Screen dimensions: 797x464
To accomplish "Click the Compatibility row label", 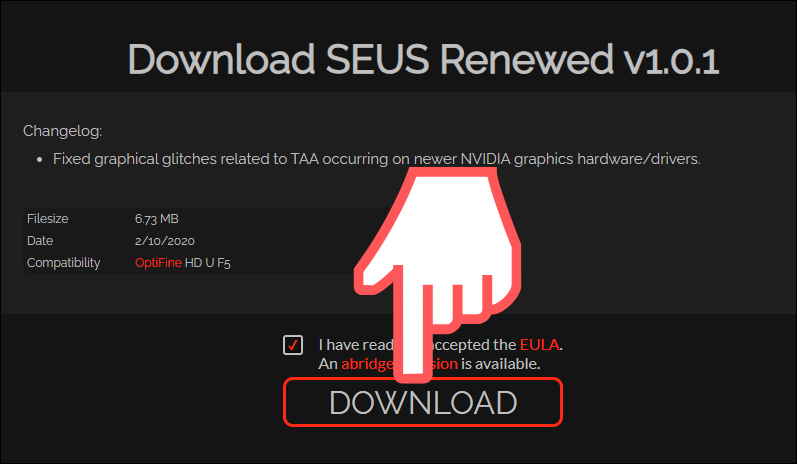I will coord(64,263).
